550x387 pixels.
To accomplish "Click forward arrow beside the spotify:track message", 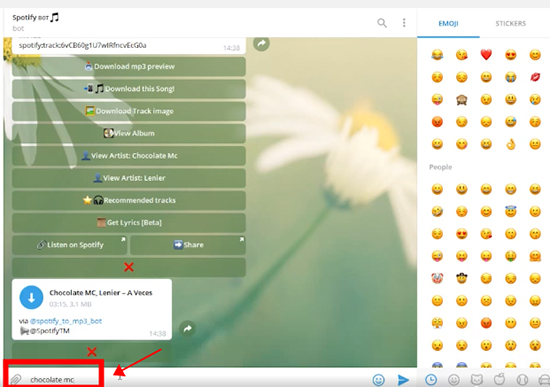I will click(261, 44).
